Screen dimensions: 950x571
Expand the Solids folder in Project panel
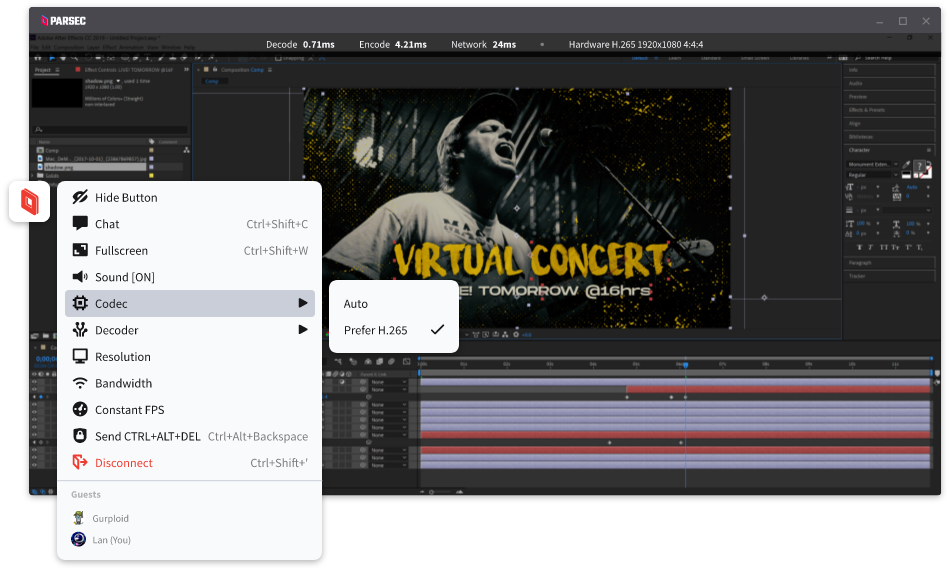(x=33, y=176)
